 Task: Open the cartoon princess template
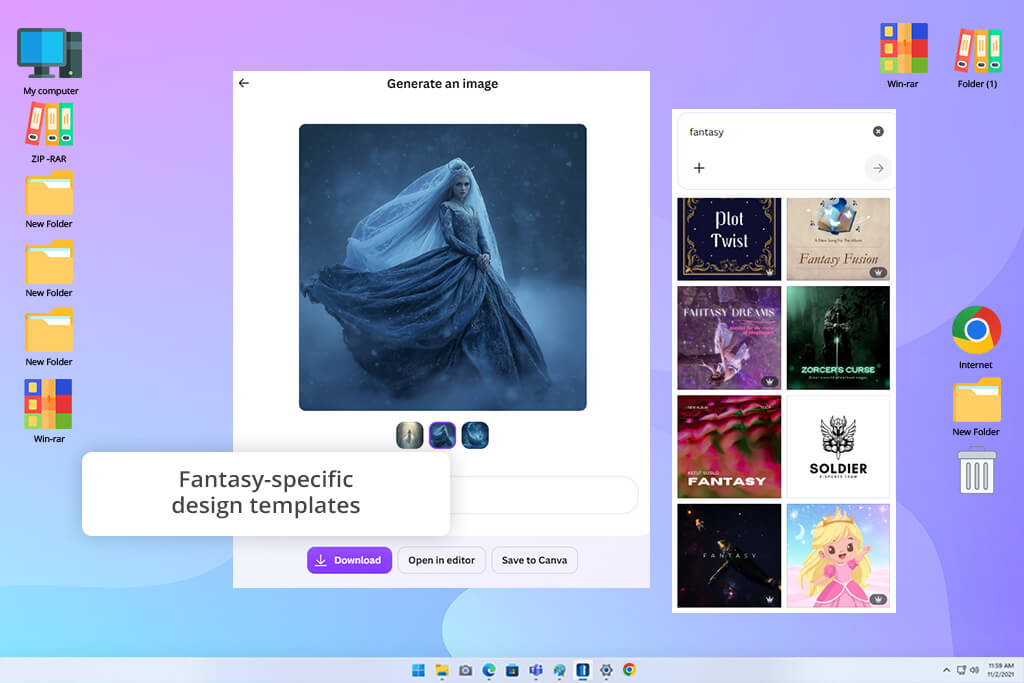click(x=838, y=556)
